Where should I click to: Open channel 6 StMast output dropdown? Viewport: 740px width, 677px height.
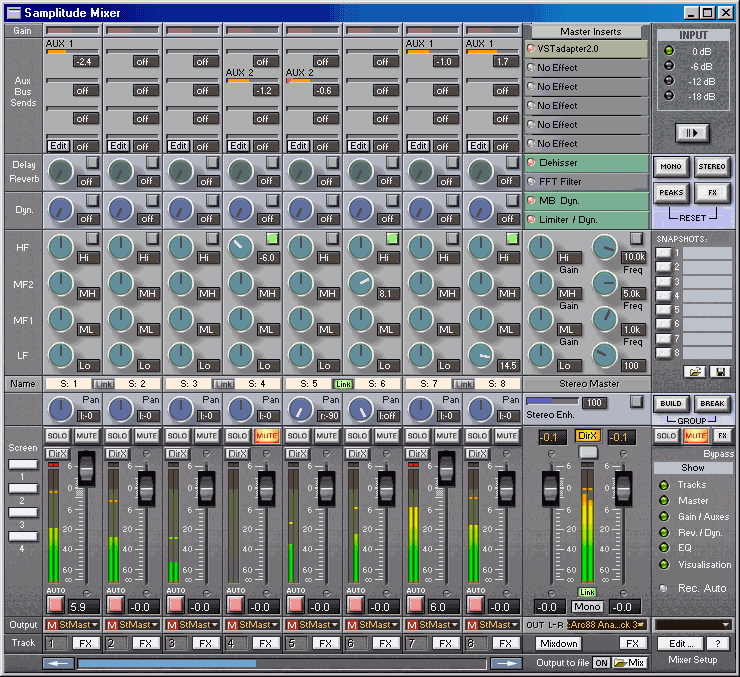pyautogui.click(x=372, y=625)
